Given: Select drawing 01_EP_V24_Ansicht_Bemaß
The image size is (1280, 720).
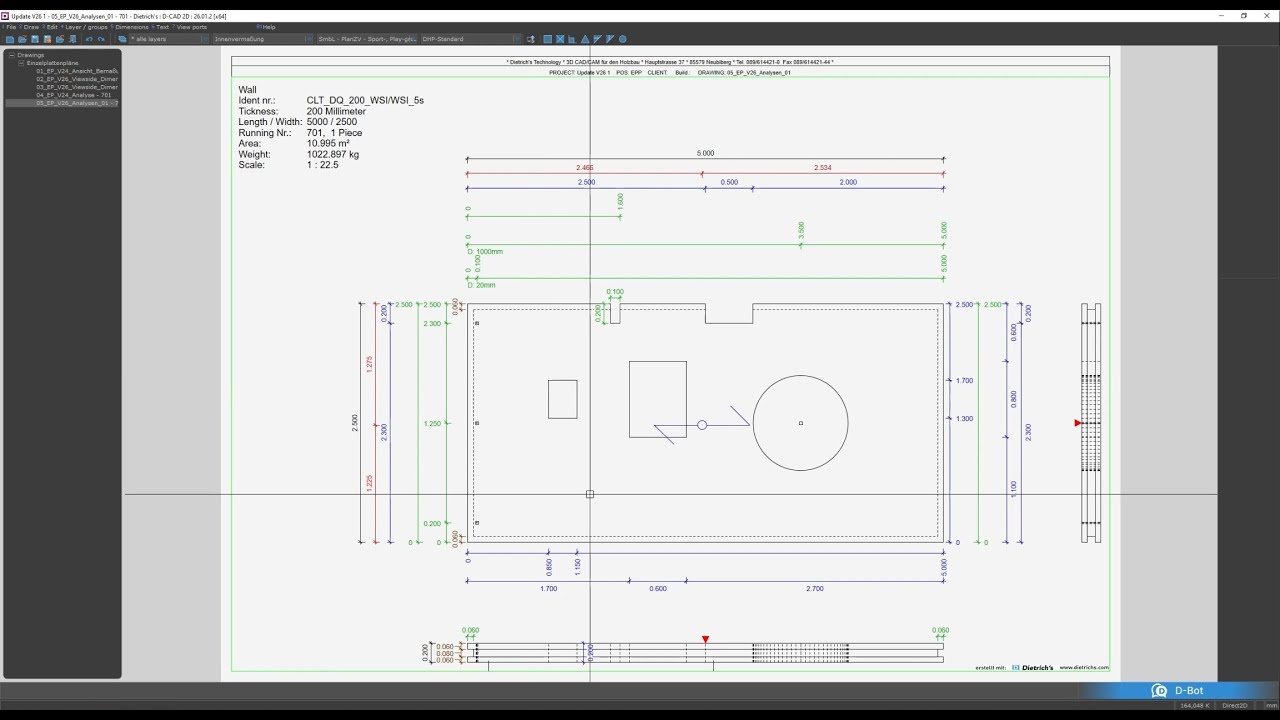Looking at the screenshot, I should click(77, 71).
